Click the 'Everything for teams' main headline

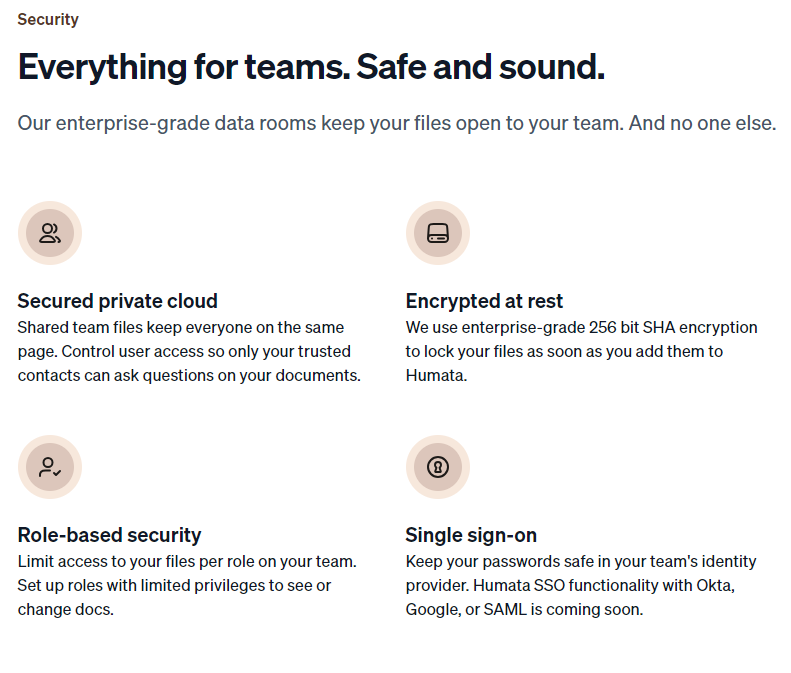tap(311, 67)
